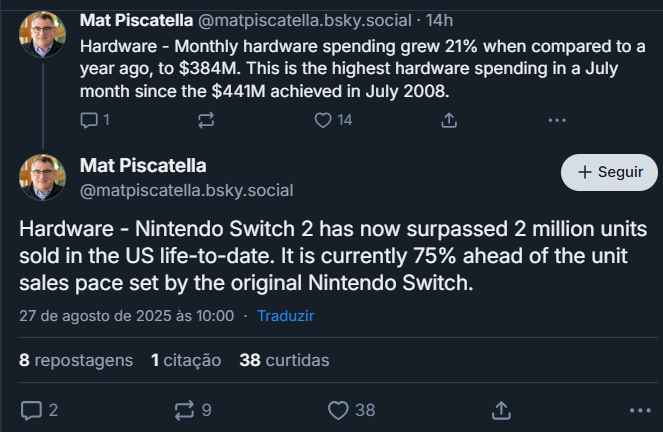Open the @matpiscatella.bsky.social handle in the main post

pos(186,191)
